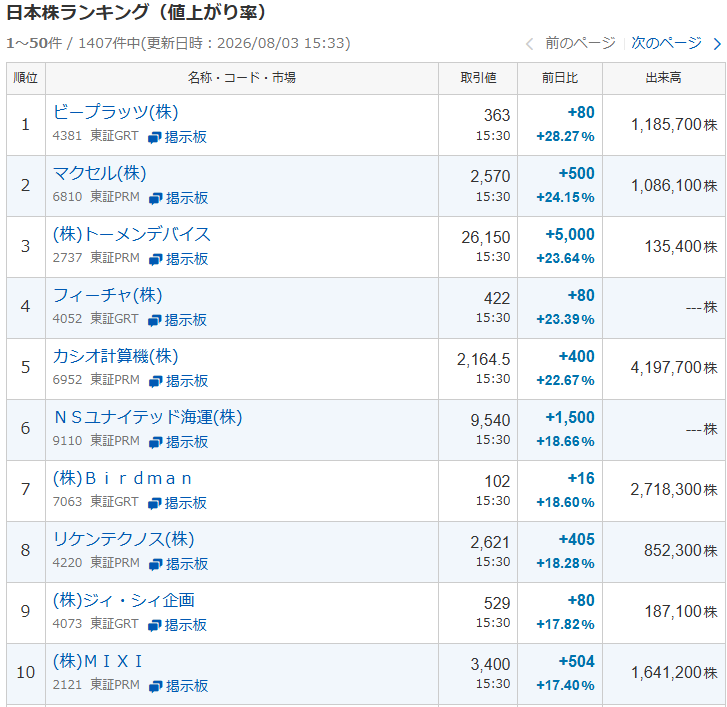Click the 順位 column header
The height and width of the screenshot is (707, 727).
26,78
